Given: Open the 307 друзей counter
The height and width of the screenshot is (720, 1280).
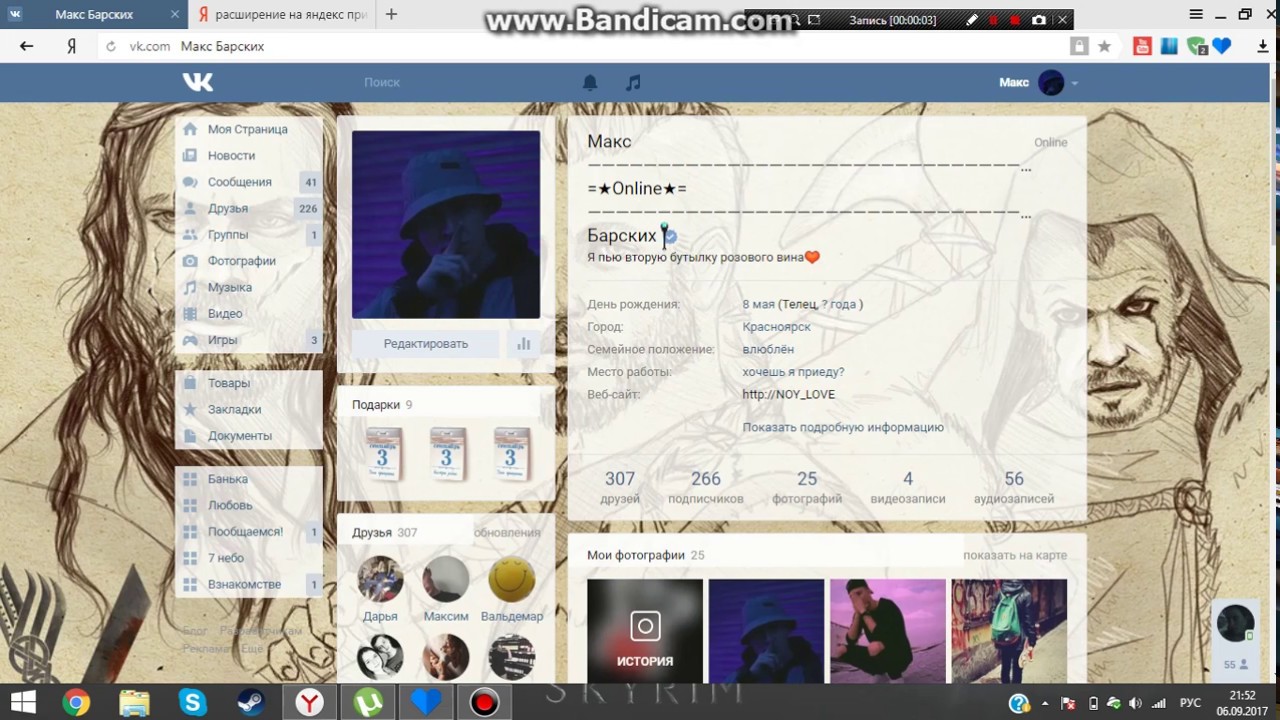Looking at the screenshot, I should point(620,487).
